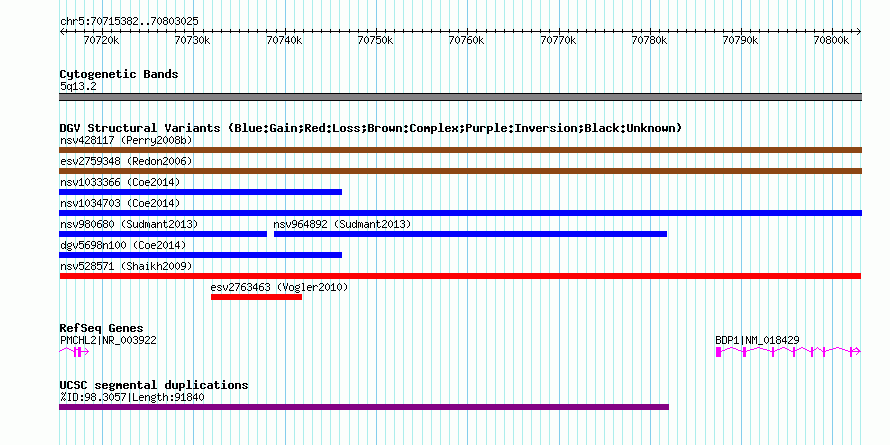890x445 pixels.
Task: Open variant label nsv428117 (Perry2008b)
Action: point(126,140)
